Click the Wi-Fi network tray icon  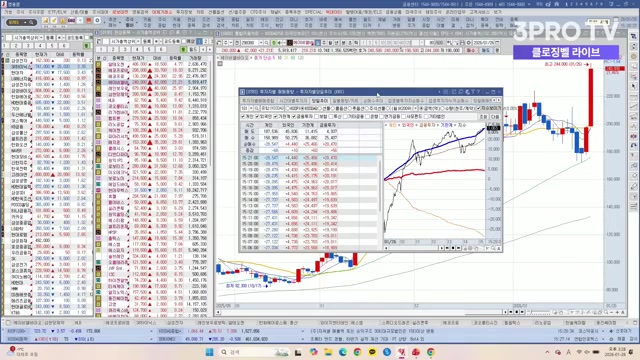(579, 352)
